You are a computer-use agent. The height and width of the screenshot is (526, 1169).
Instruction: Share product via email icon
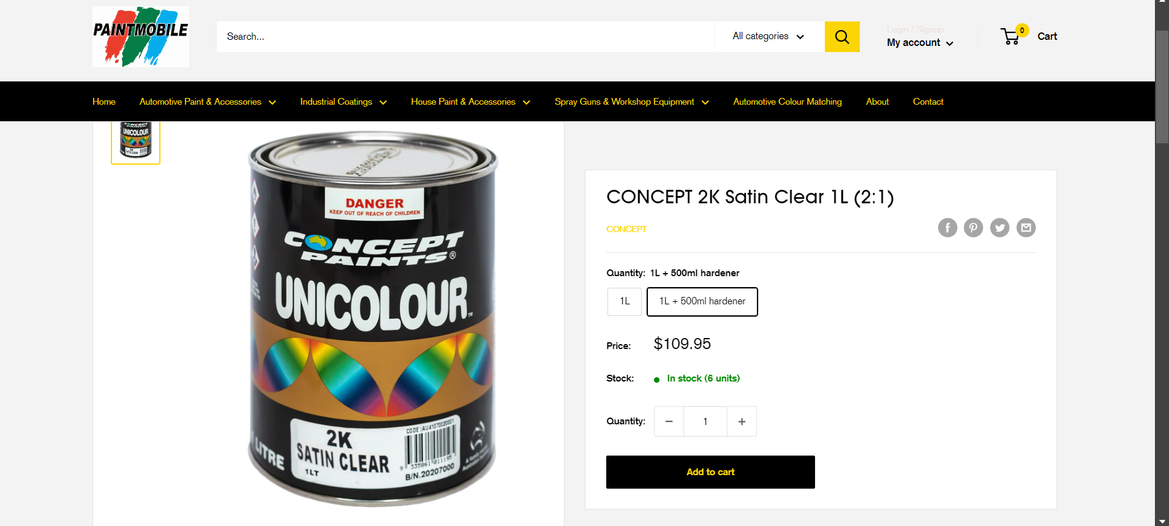tap(1026, 228)
